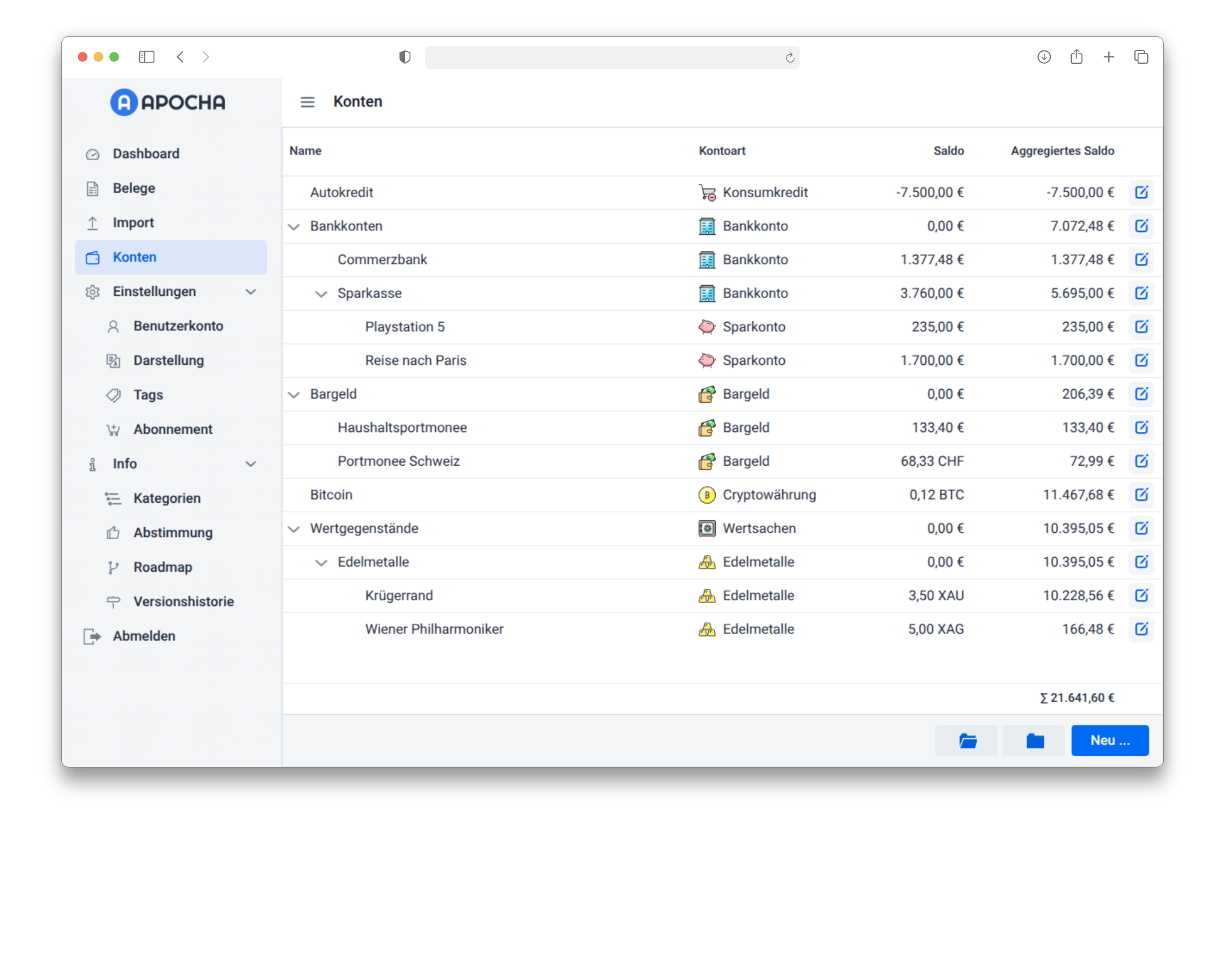Edit the Autokredit account
This screenshot has width=1225, height=980.
[1141, 192]
